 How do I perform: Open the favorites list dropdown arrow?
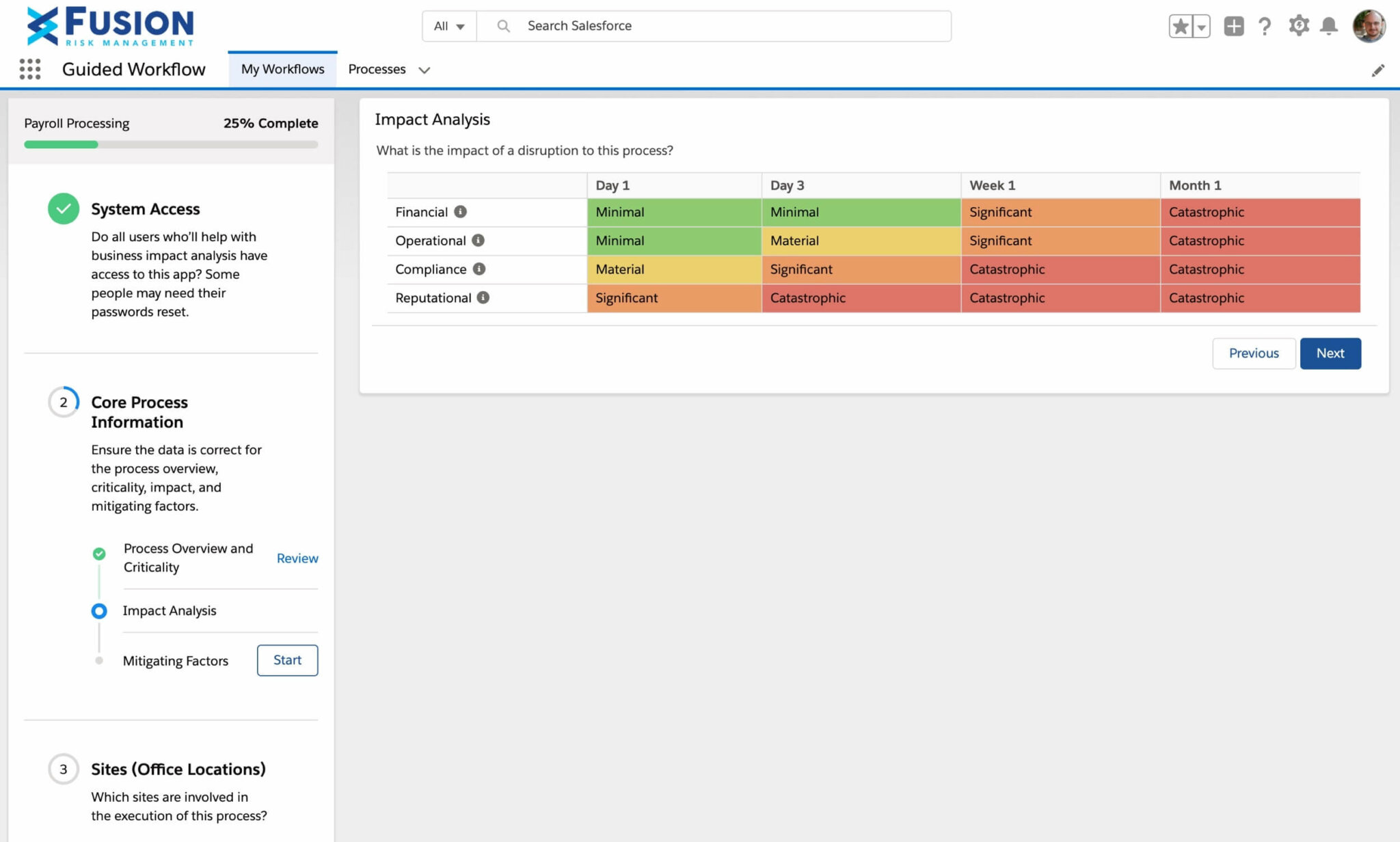pos(1200,26)
